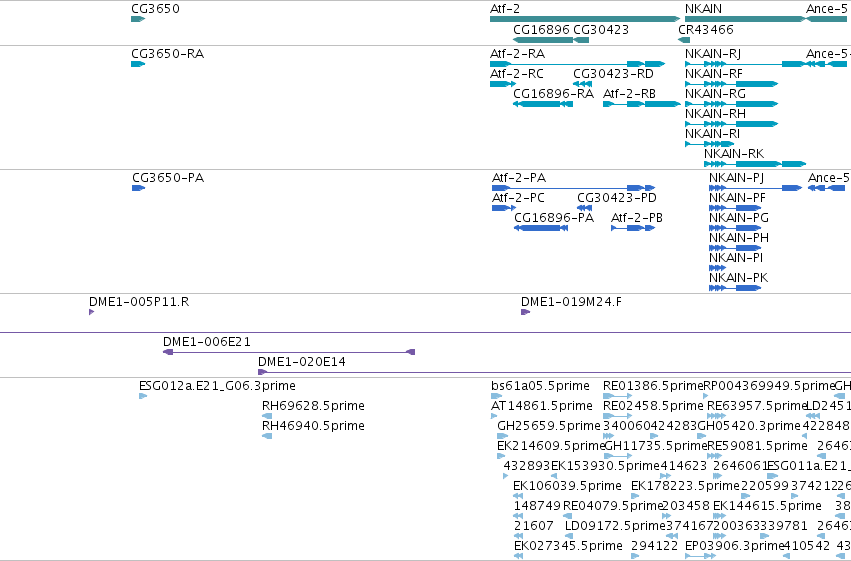The image size is (851, 561).
Task: Select the NKAIN-RJ transcript
Action: pos(745,64)
